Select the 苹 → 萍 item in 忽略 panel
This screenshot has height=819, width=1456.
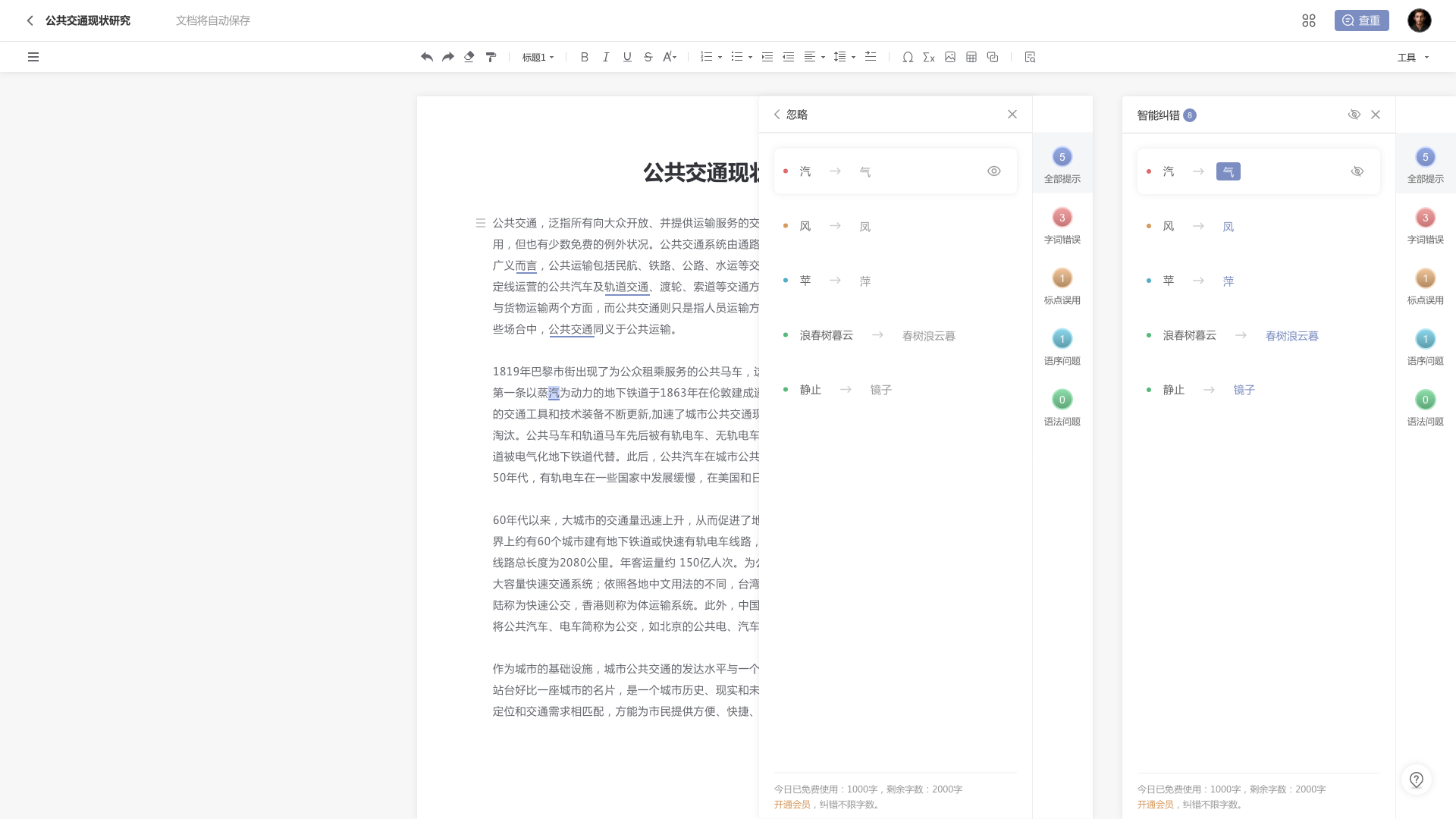[x=895, y=281]
